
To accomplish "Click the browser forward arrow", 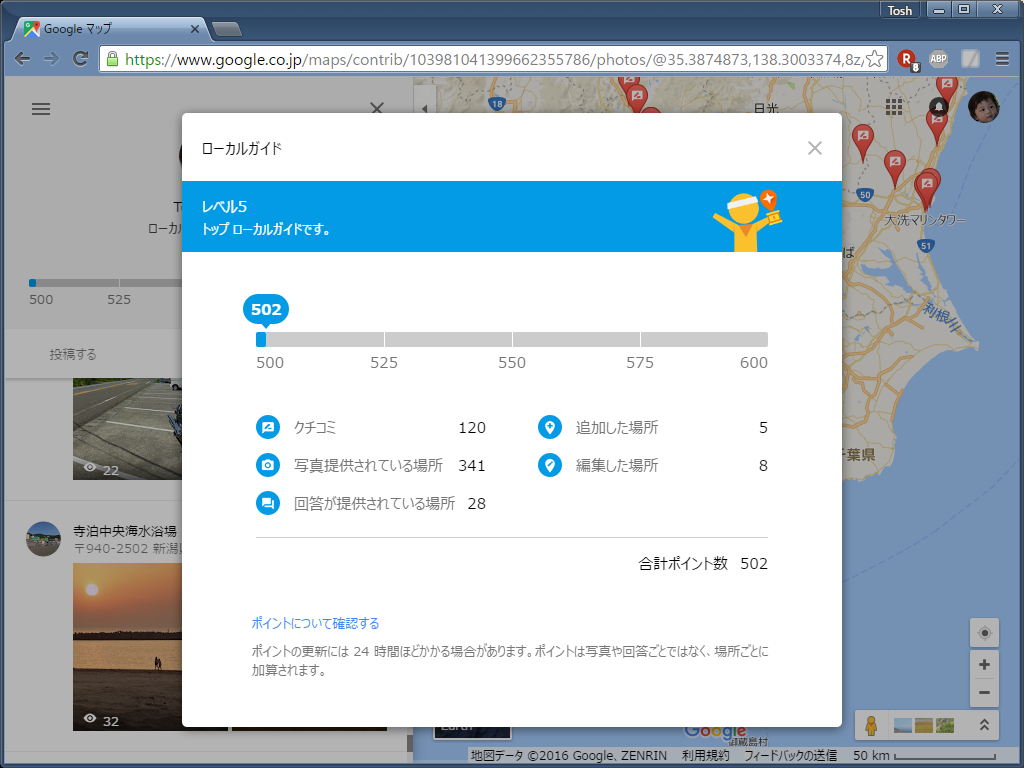I will 51,59.
